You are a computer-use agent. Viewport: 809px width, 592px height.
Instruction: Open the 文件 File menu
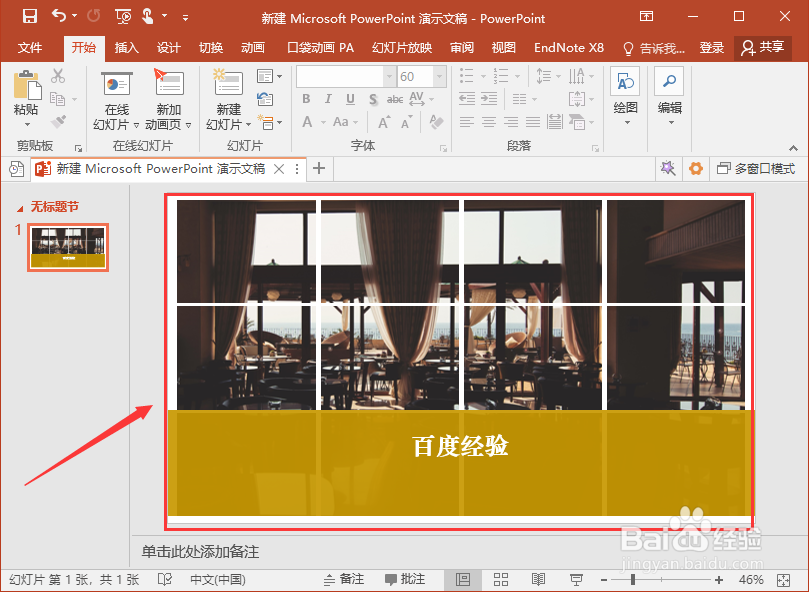(30, 48)
